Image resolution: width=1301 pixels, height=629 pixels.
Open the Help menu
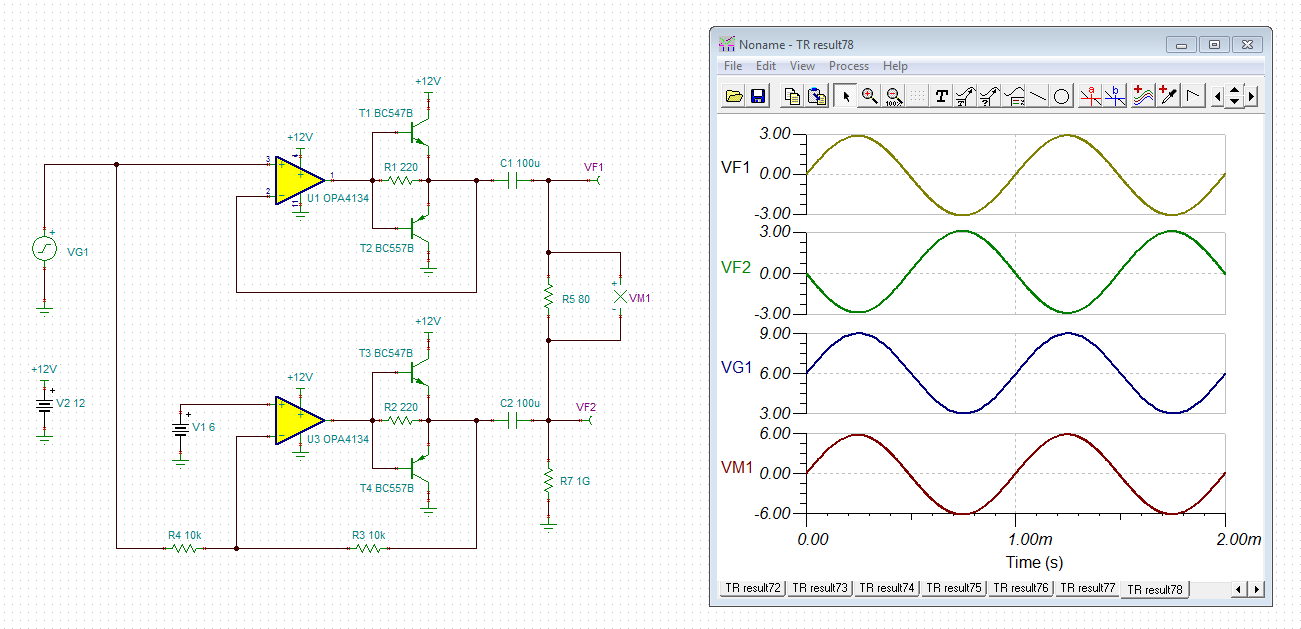895,66
